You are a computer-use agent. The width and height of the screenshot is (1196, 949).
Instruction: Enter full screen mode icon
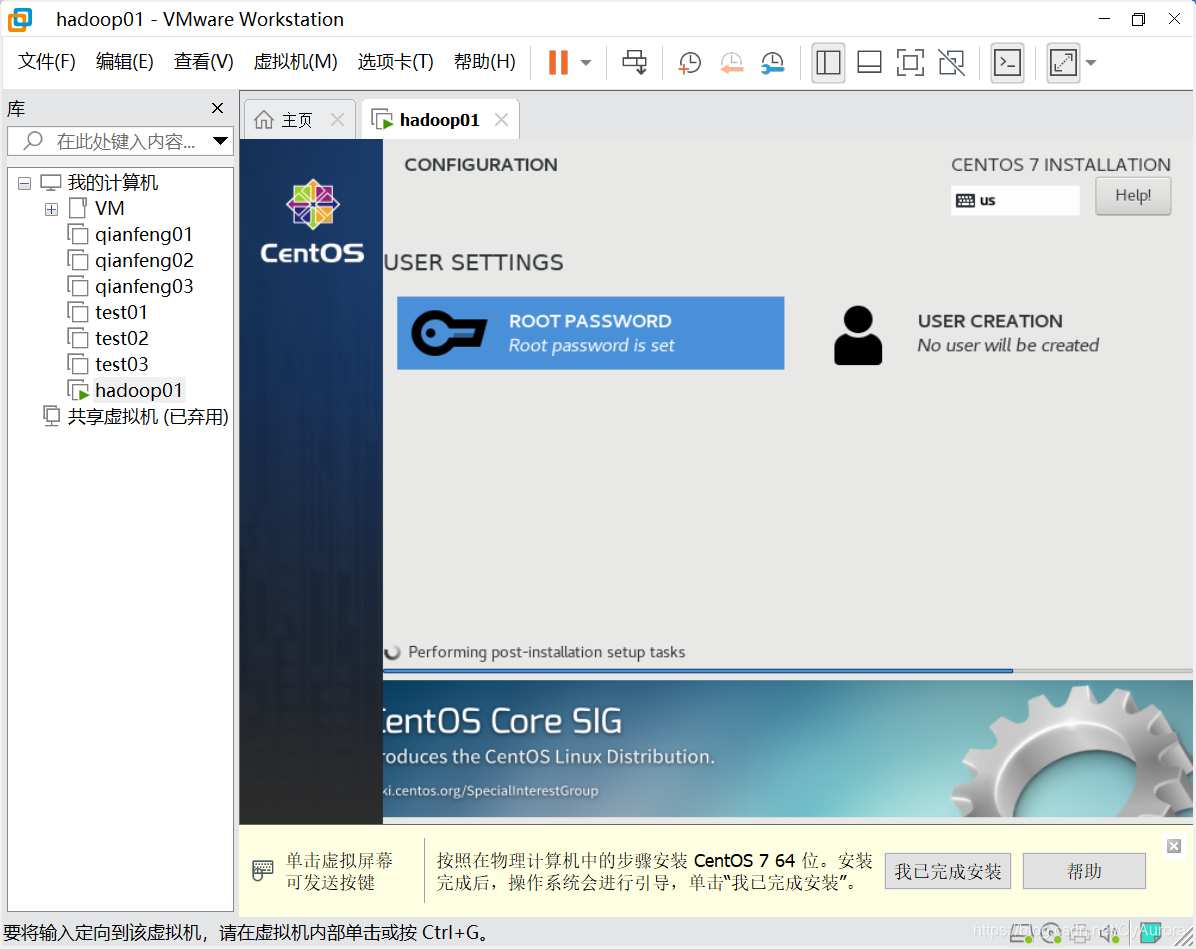(x=911, y=63)
